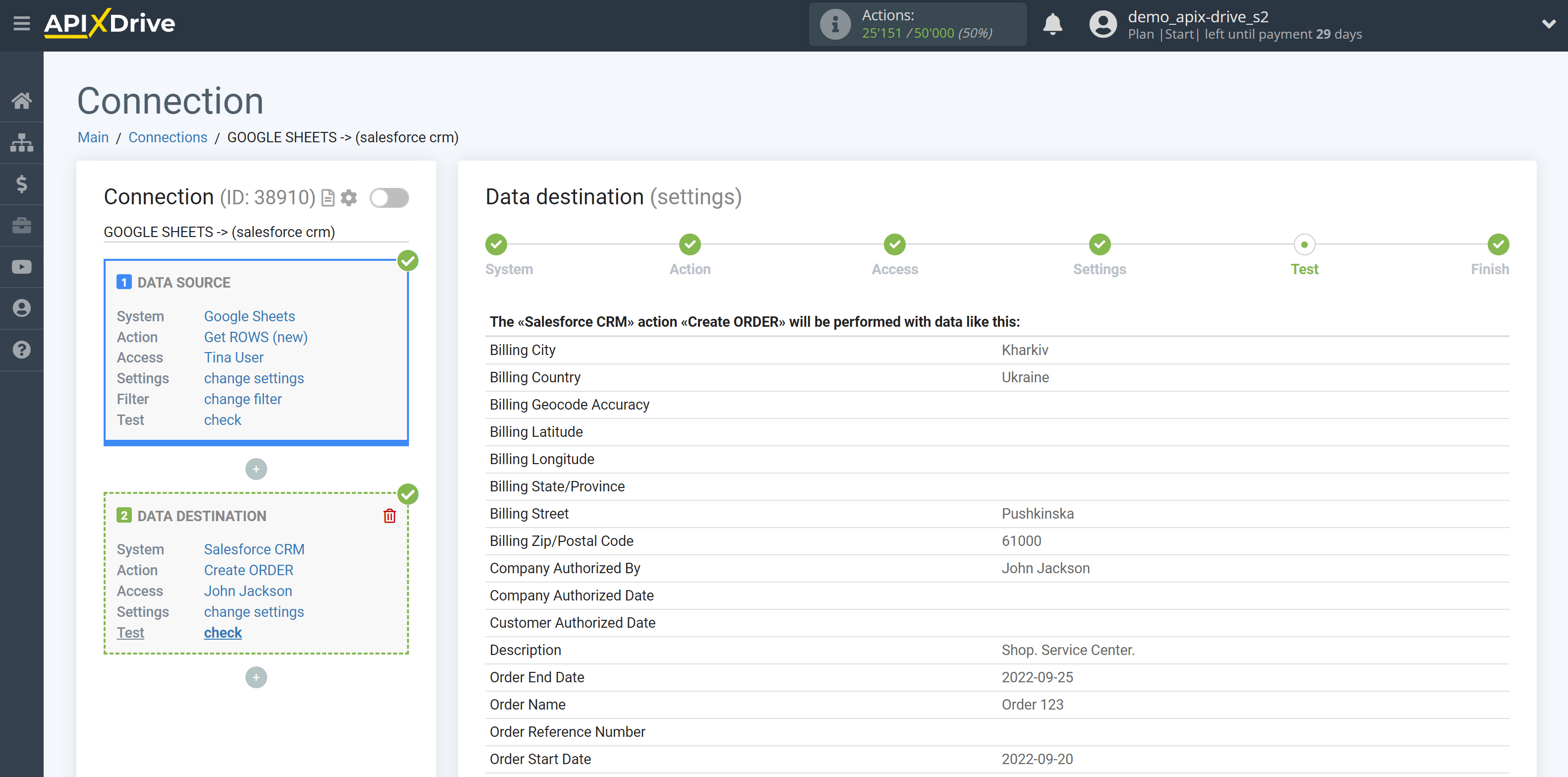The image size is (1568, 777).
Task: Open Tina User access link
Action: point(234,358)
